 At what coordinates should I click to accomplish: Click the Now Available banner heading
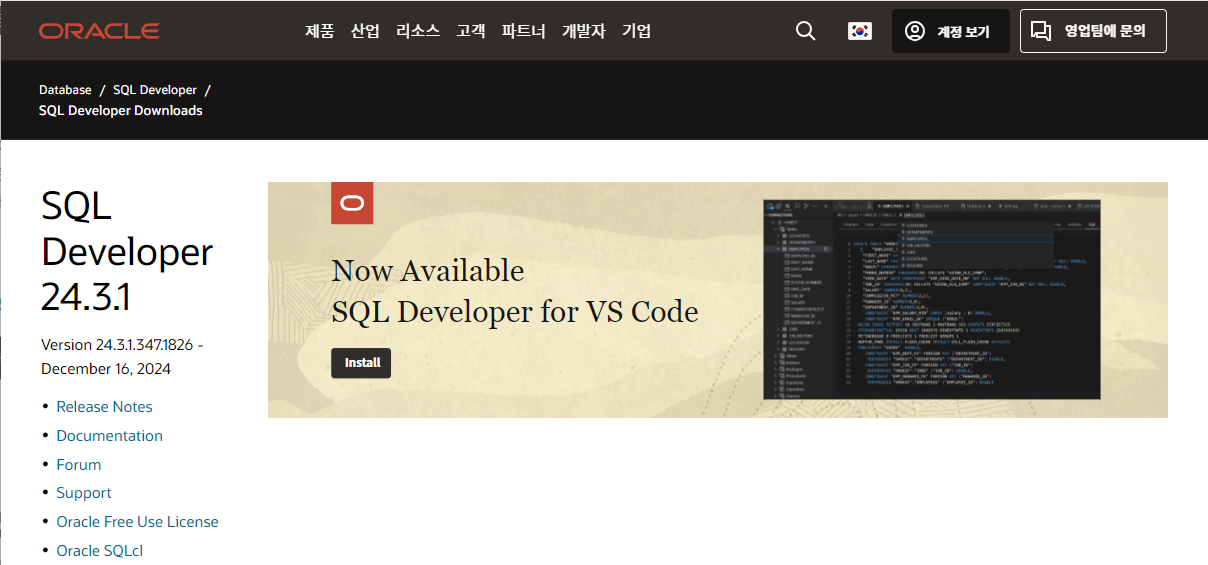point(428,271)
